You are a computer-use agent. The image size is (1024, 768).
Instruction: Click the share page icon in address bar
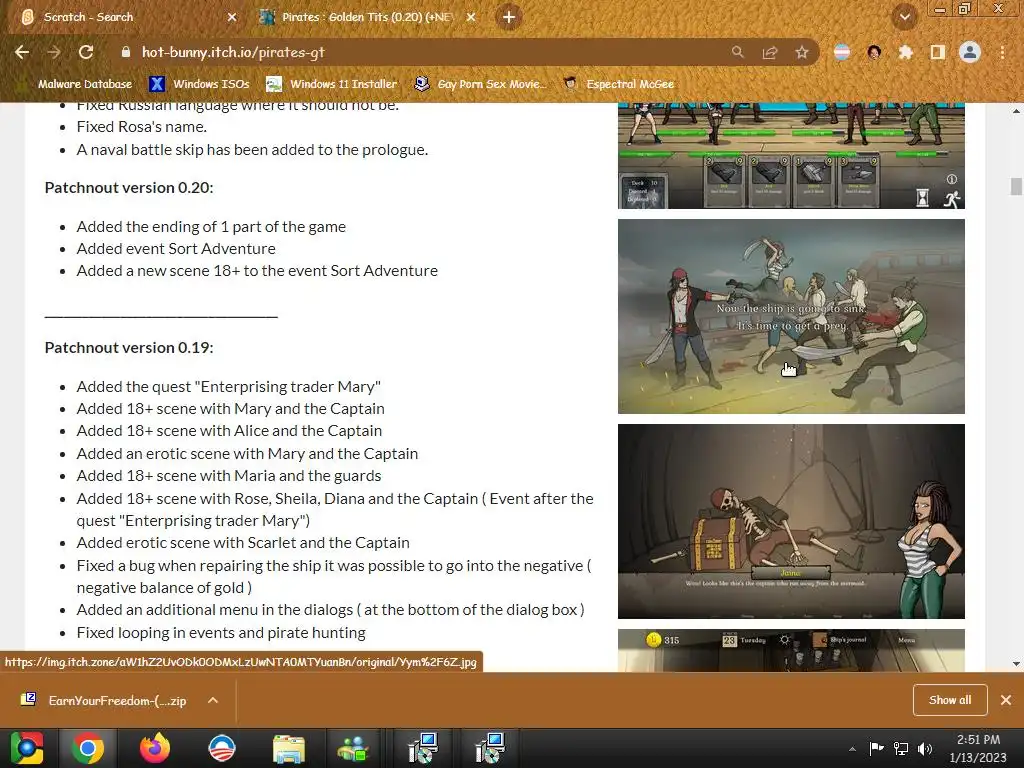(770, 52)
